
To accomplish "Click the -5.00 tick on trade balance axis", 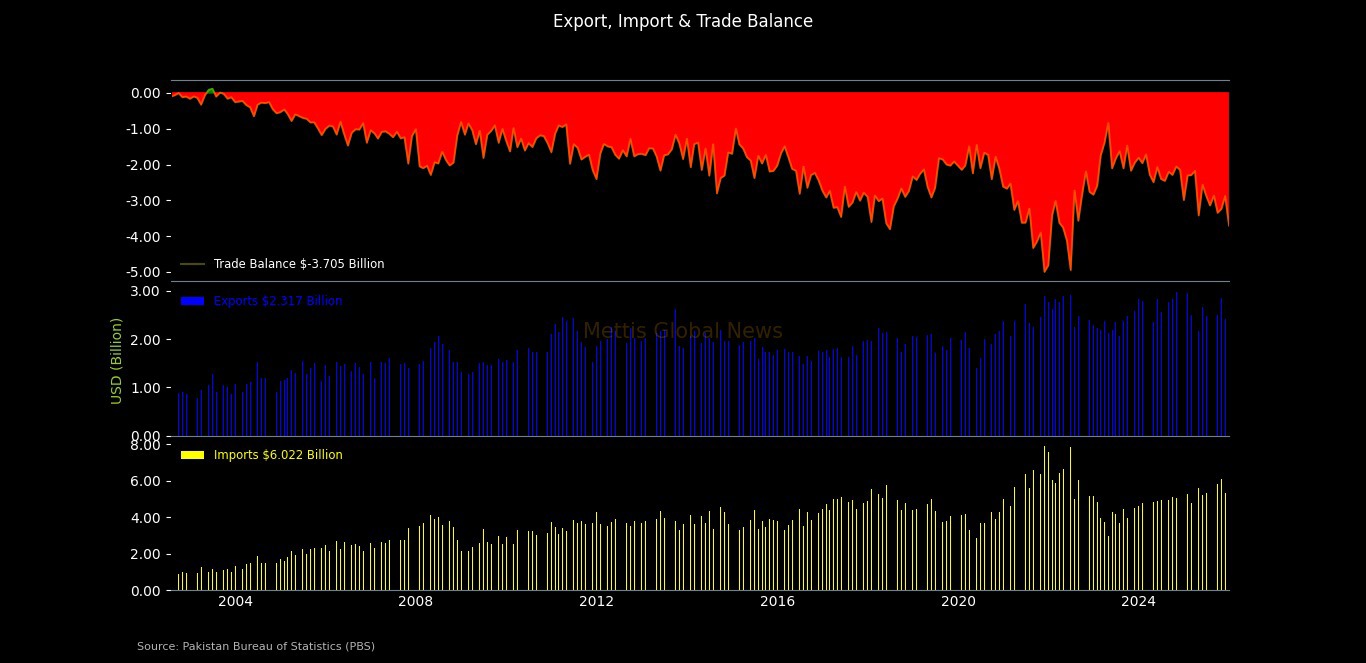I will click(146, 272).
